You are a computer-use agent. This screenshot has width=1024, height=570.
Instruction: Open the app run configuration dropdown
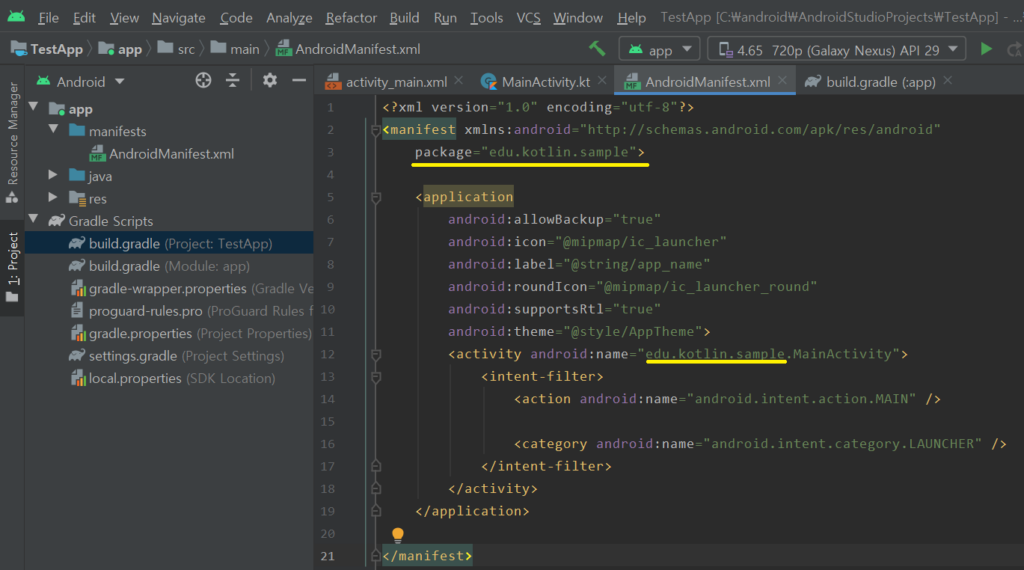660,49
